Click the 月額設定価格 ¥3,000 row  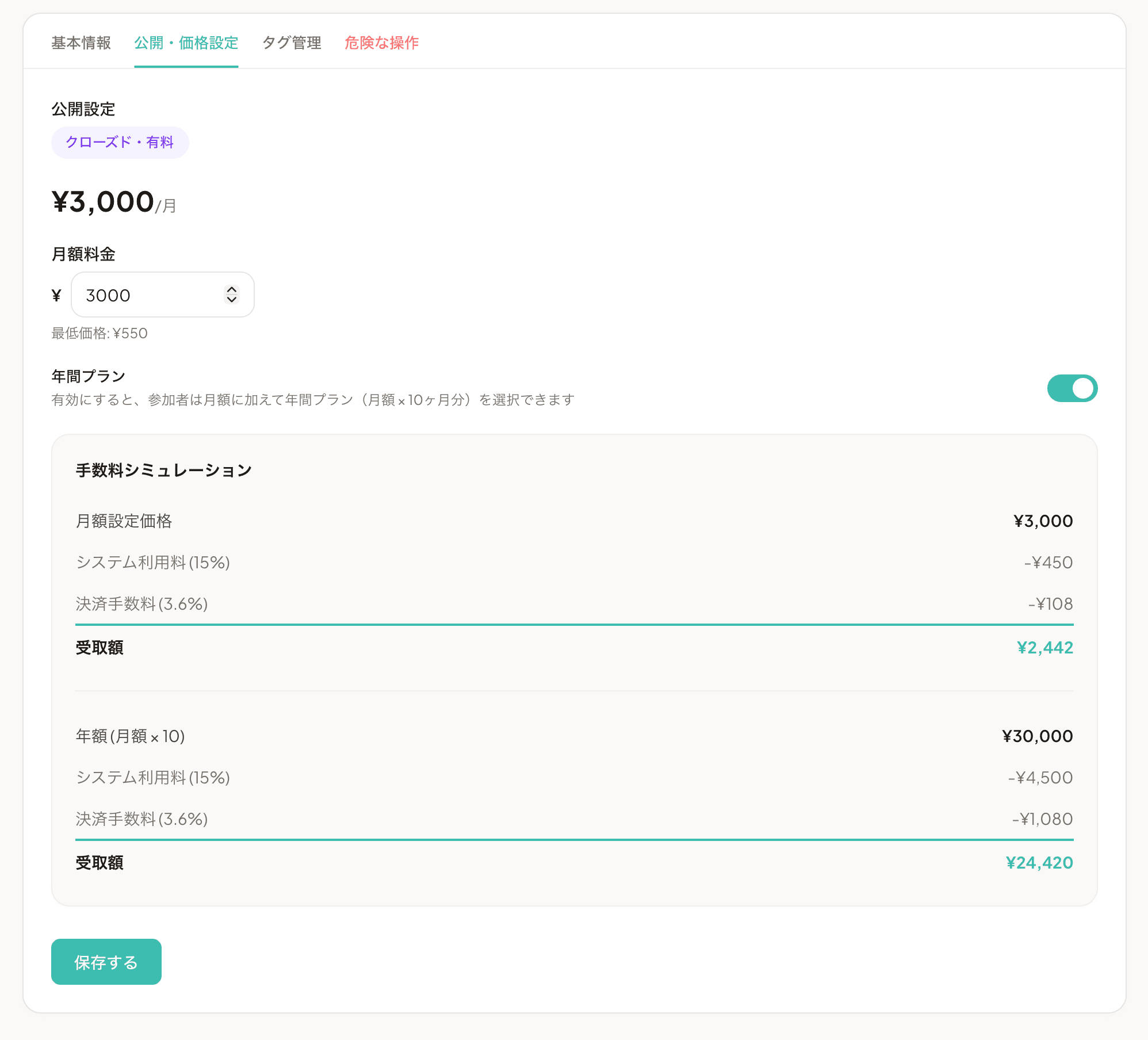[124, 521]
